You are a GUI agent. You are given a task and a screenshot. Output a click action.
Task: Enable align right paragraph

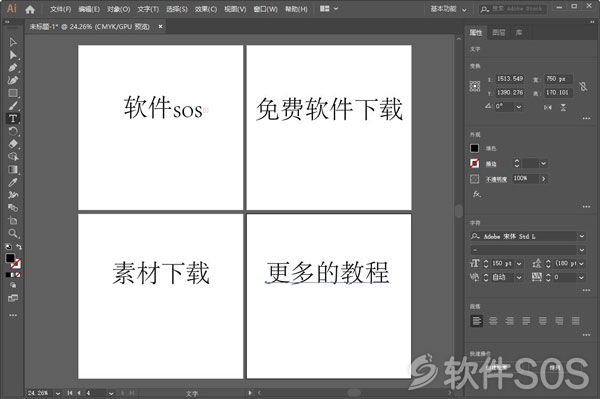point(509,321)
